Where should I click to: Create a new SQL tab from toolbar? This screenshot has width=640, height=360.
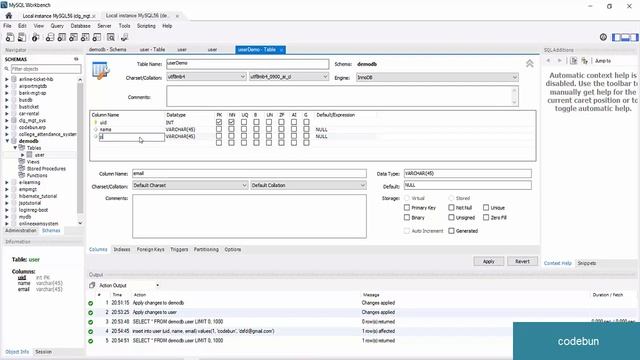[x=9, y=38]
